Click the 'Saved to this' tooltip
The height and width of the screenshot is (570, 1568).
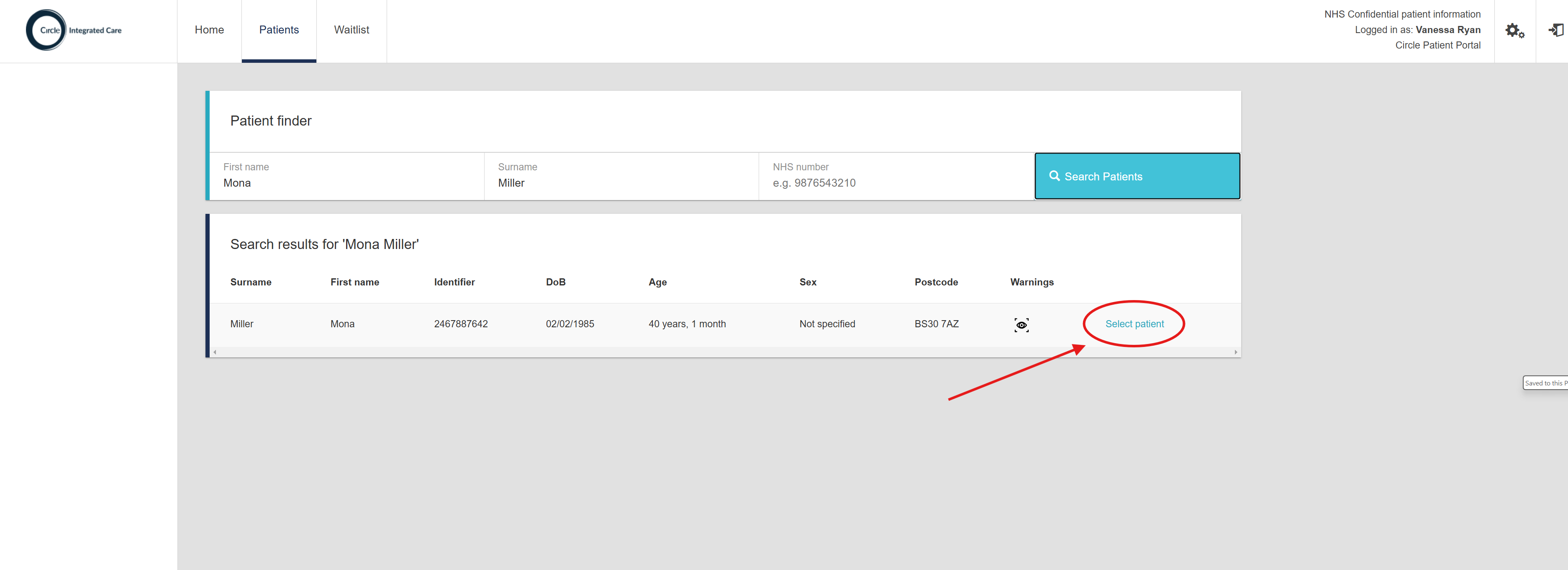pos(1545,383)
